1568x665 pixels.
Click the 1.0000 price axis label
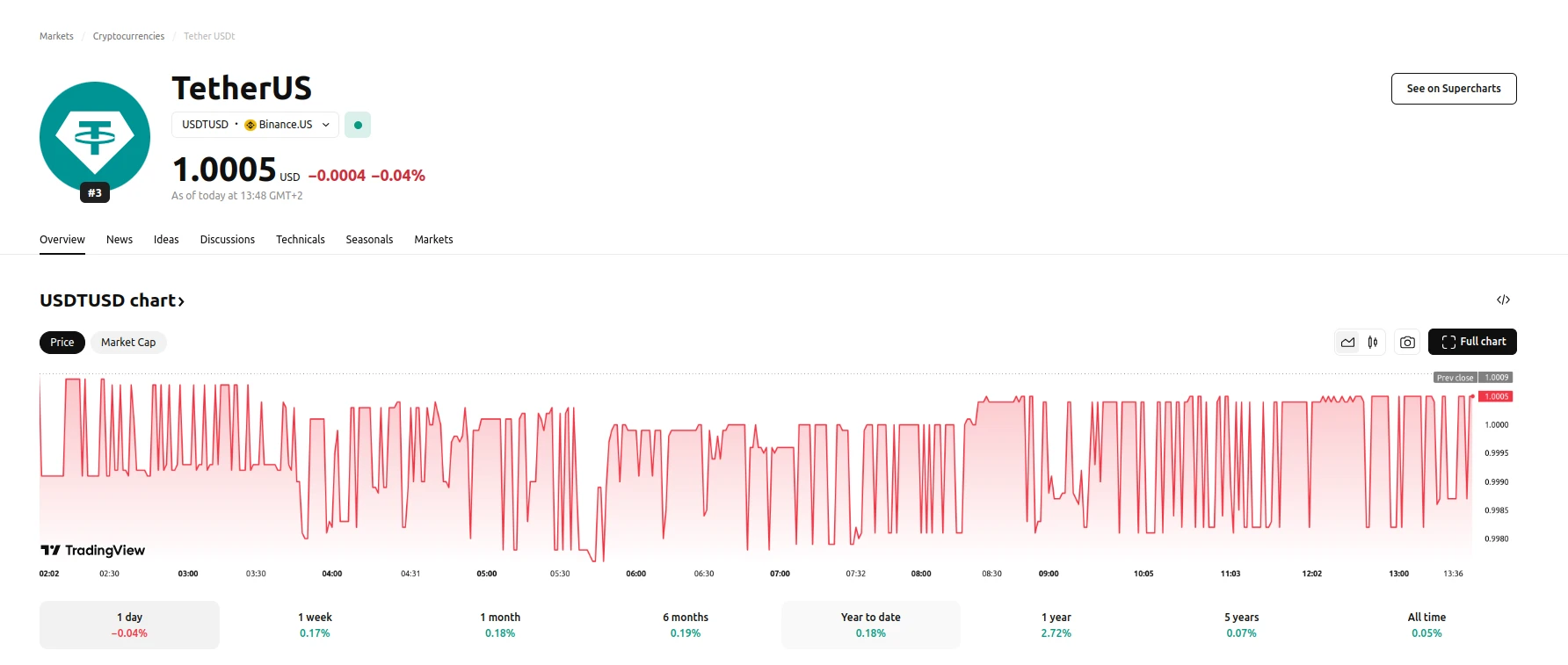click(x=1497, y=425)
